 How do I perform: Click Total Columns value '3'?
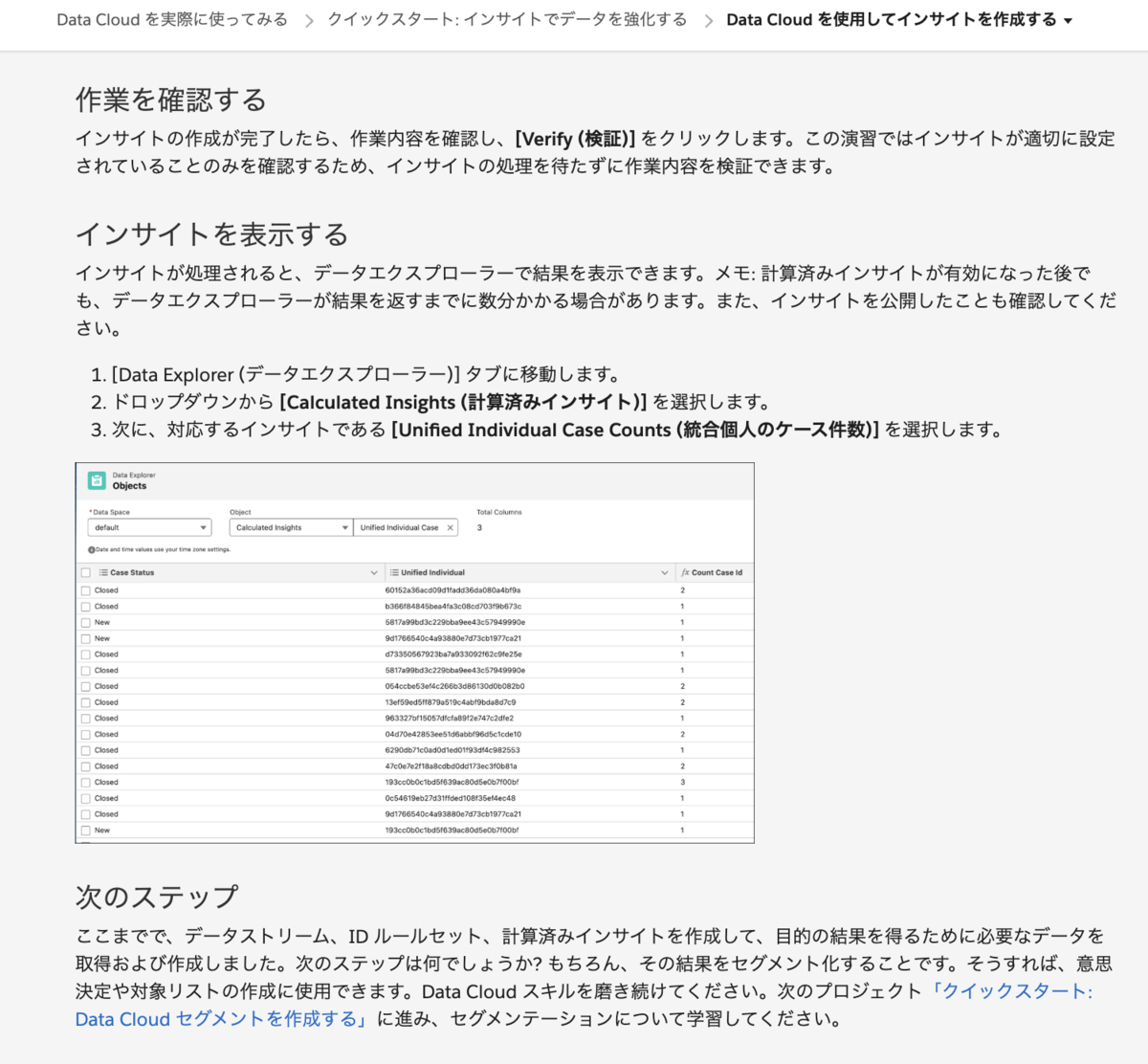(479, 527)
